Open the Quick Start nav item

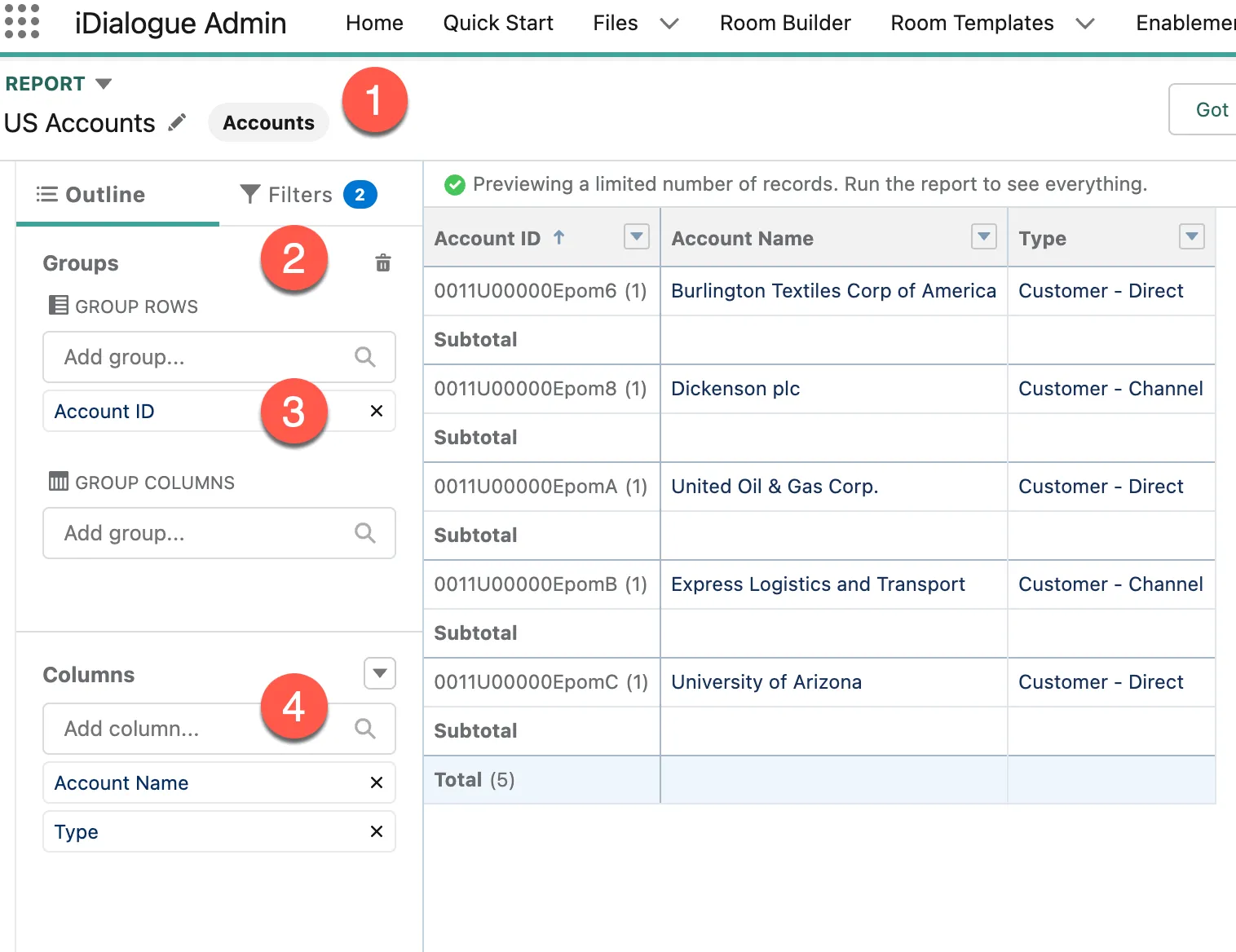[498, 23]
